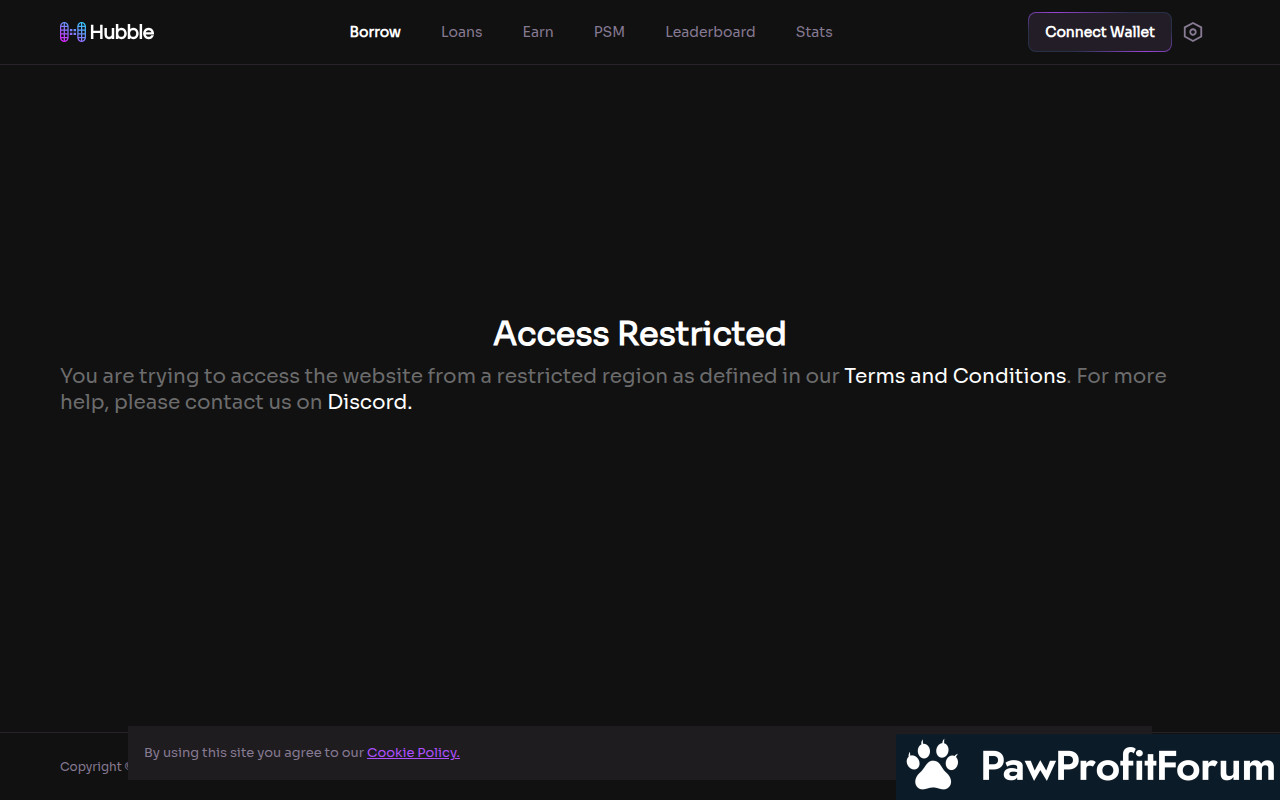Follow the Discord link
Screen dimensions: 1280x800
point(370,402)
